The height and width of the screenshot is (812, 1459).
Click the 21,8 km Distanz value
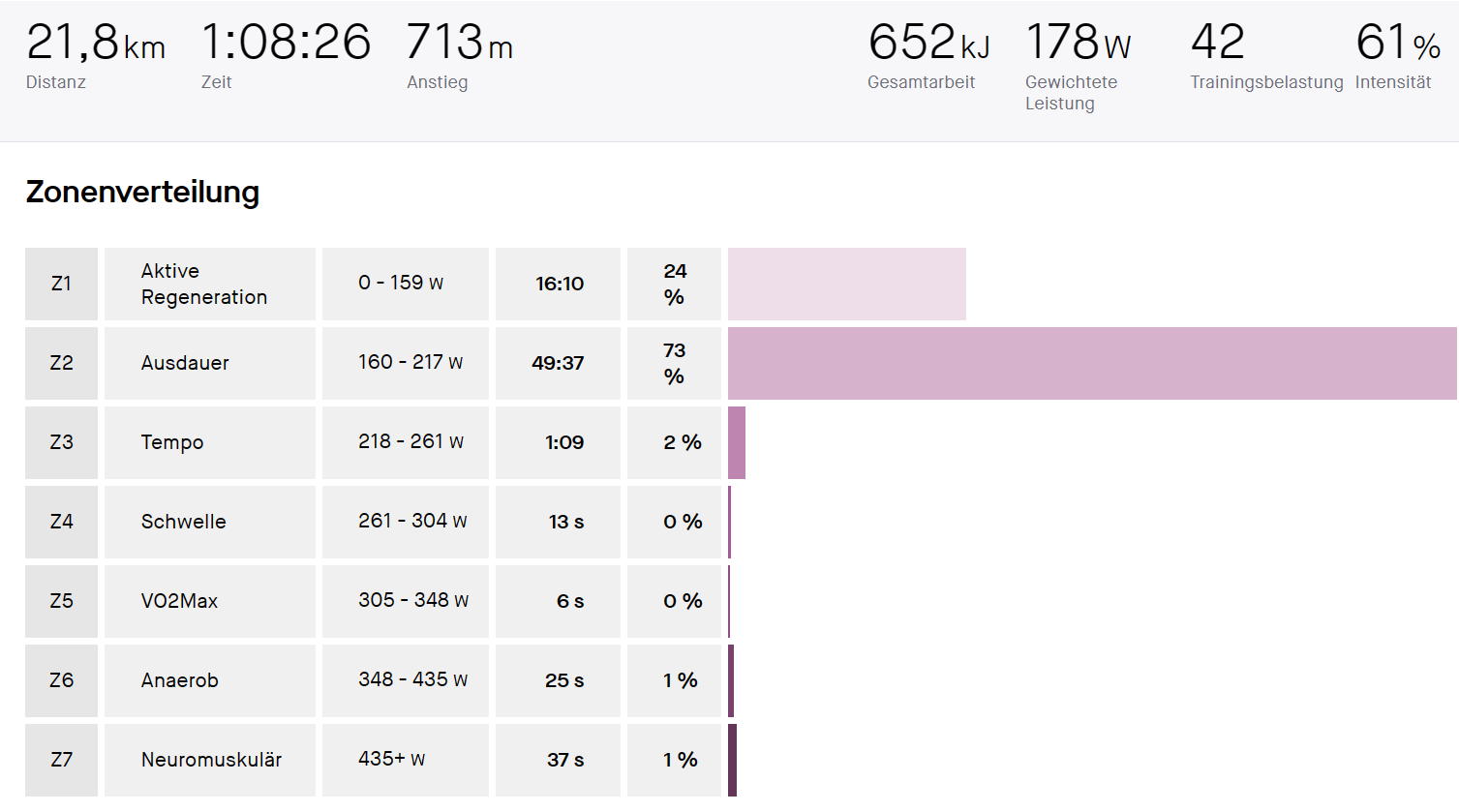(95, 44)
